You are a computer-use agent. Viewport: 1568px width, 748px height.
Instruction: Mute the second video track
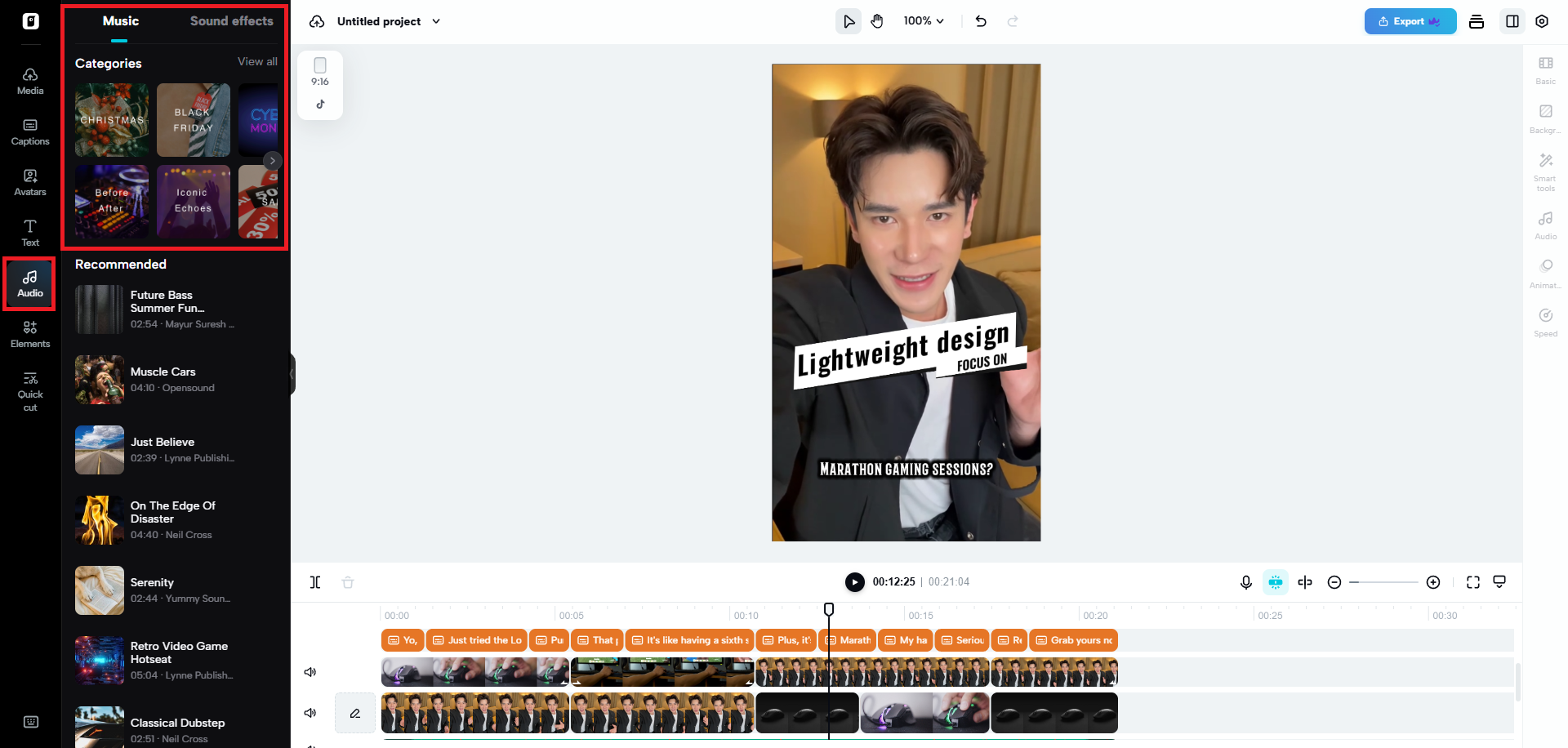(310, 712)
